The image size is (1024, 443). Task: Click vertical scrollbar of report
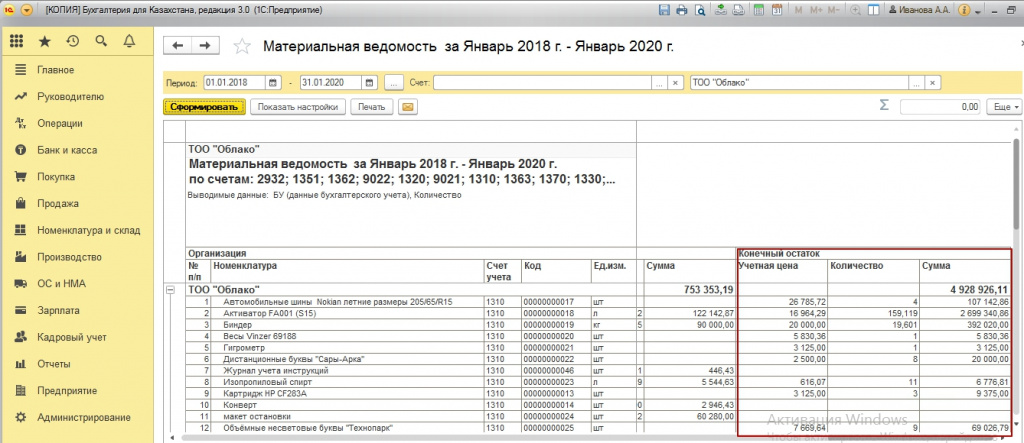(x=1016, y=183)
